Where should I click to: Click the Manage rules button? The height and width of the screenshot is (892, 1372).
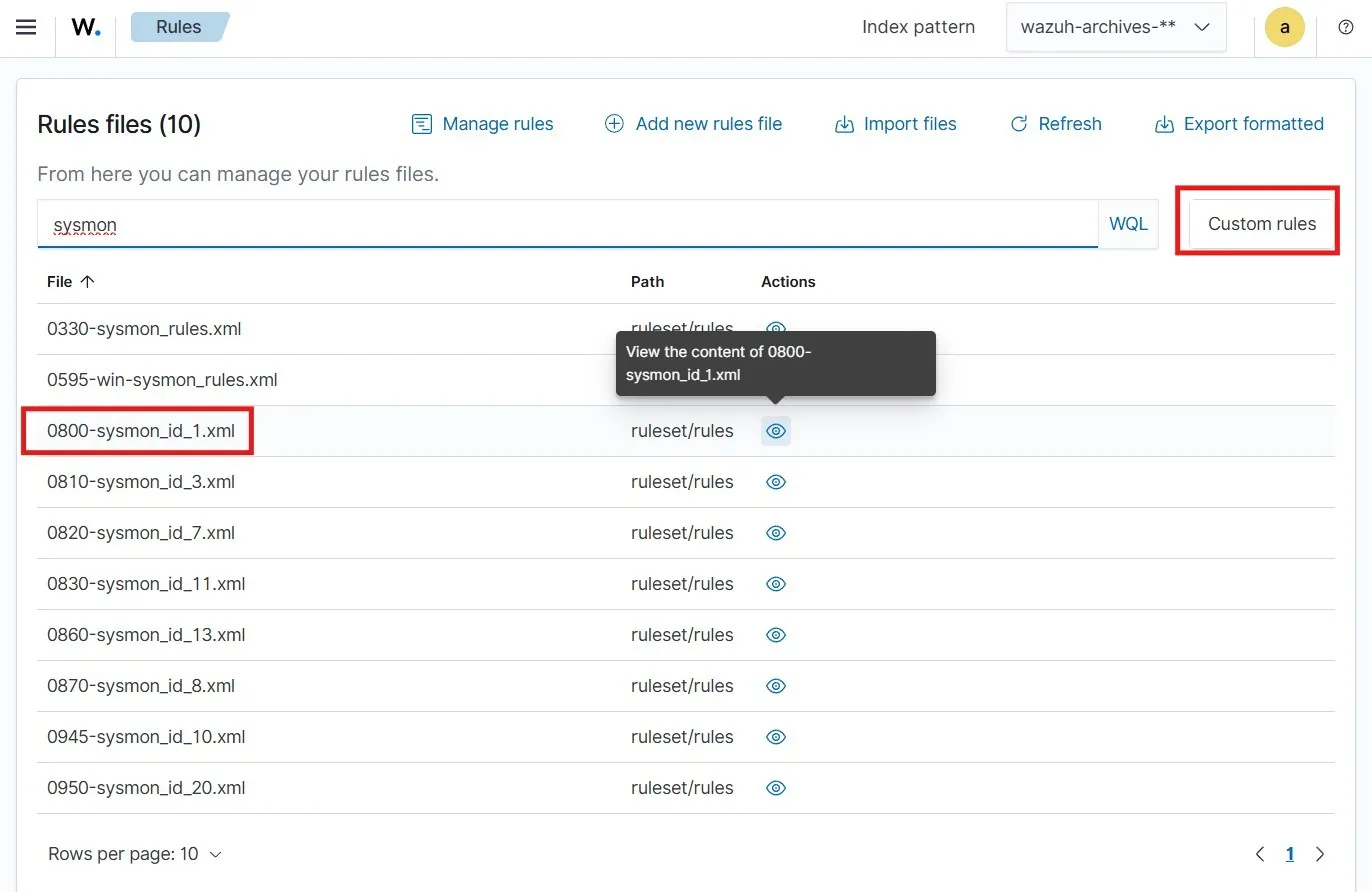(482, 124)
